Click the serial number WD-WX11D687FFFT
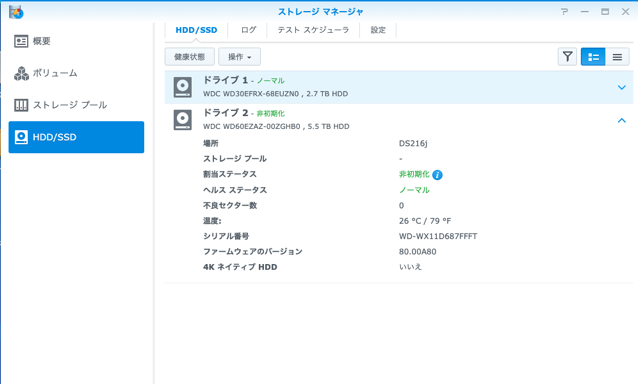This screenshot has width=638, height=384. (x=438, y=236)
